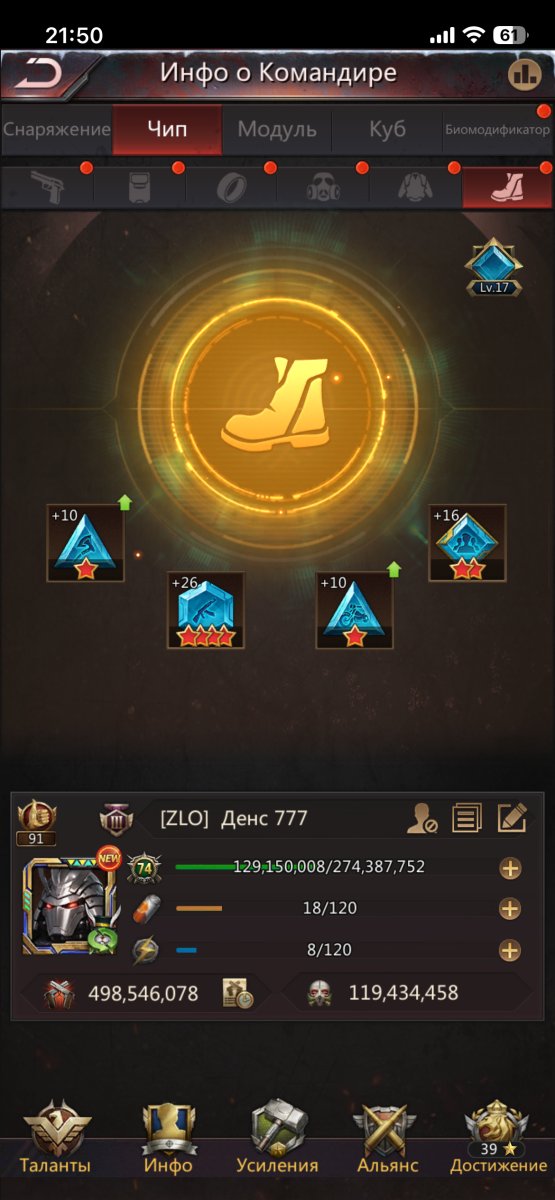555x1200 pixels.
Task: Switch to the Модуль tab
Action: [x=277, y=130]
